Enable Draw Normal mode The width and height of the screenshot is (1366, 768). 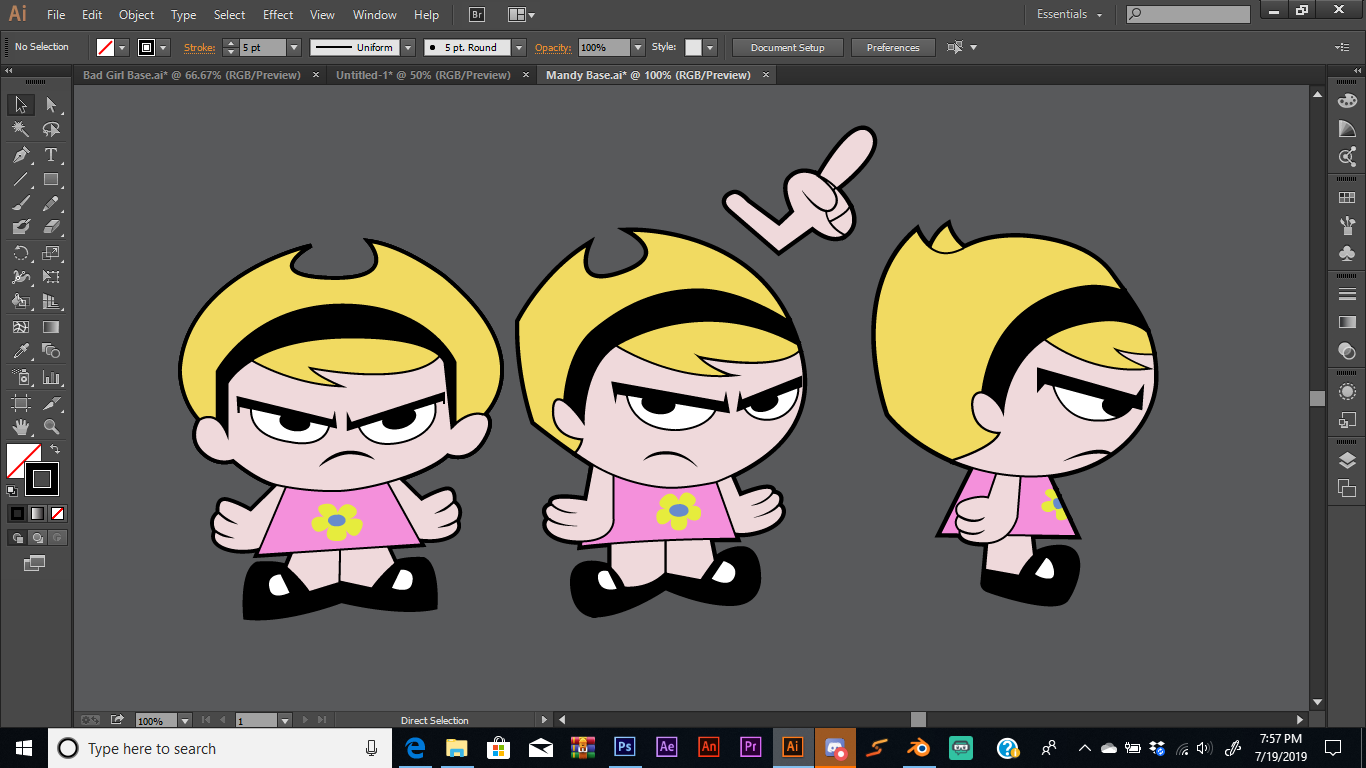(x=17, y=538)
